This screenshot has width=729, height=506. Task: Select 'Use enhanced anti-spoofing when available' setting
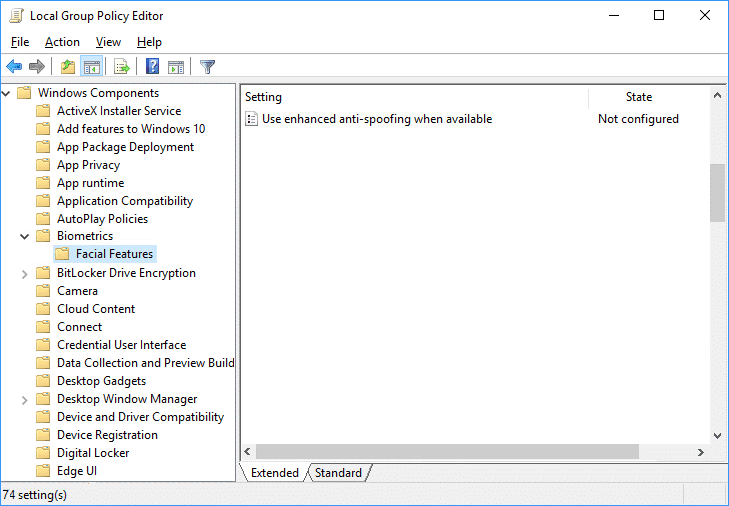(377, 119)
